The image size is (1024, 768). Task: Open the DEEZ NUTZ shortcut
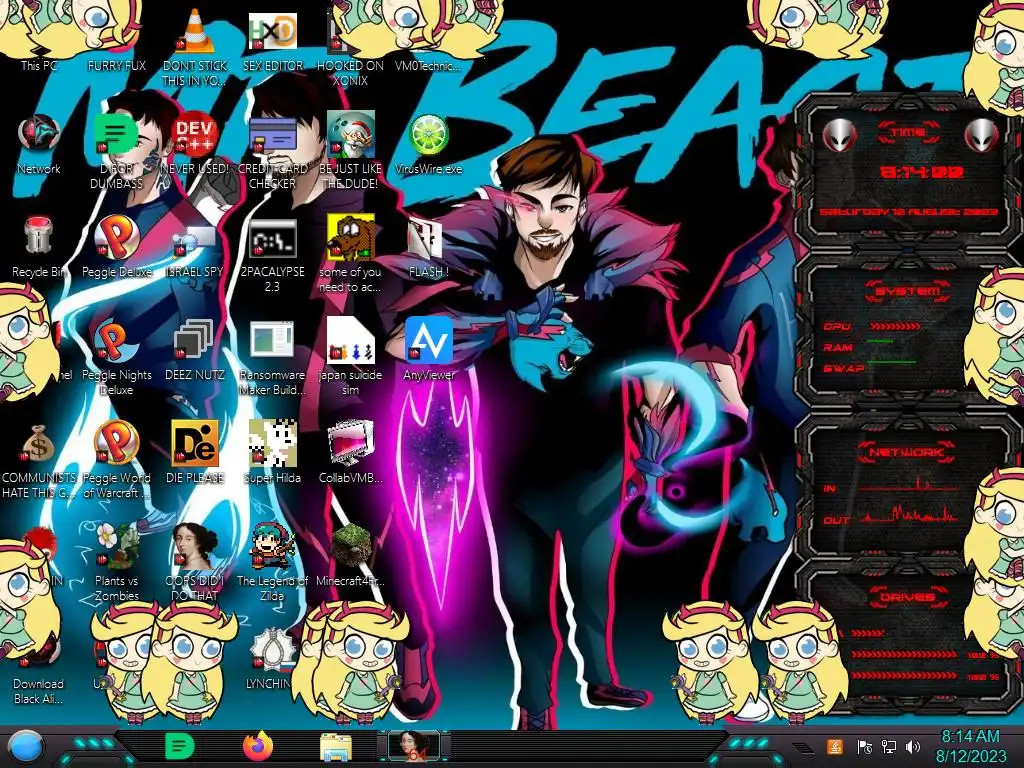195,350
